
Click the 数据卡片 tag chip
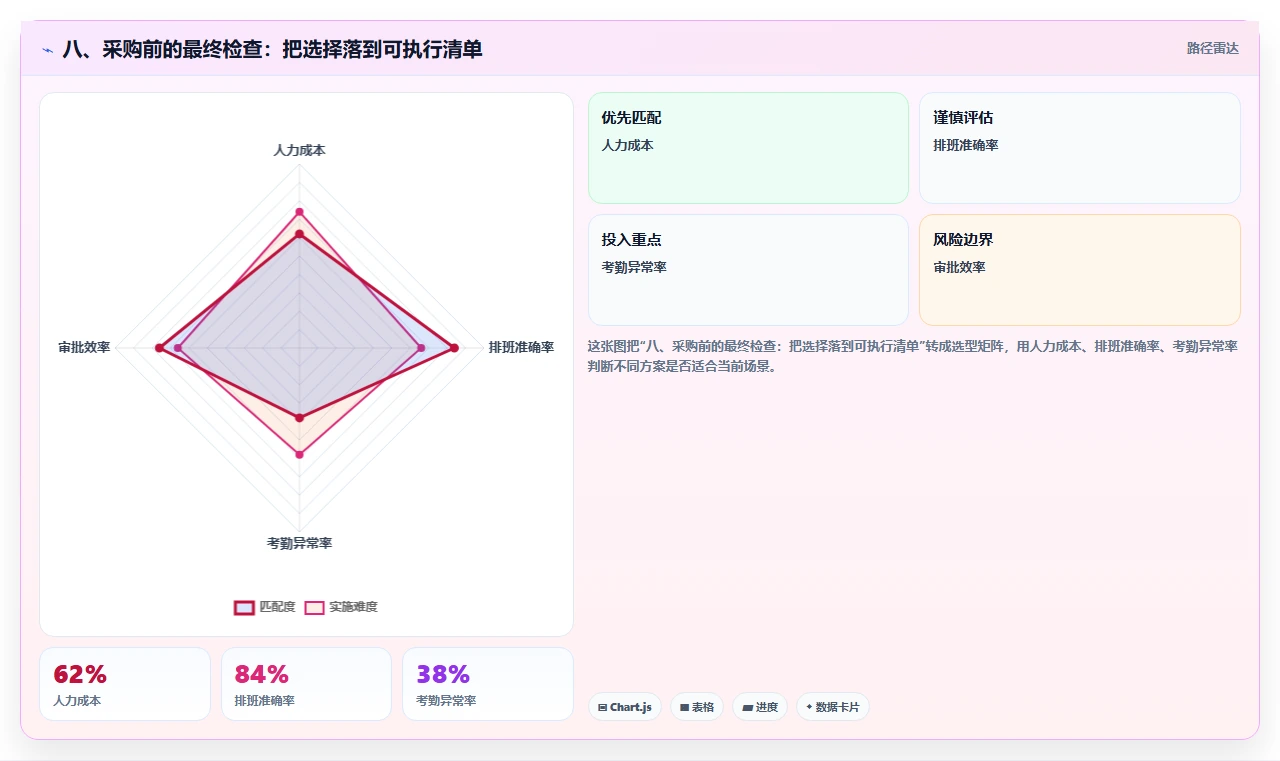click(833, 707)
